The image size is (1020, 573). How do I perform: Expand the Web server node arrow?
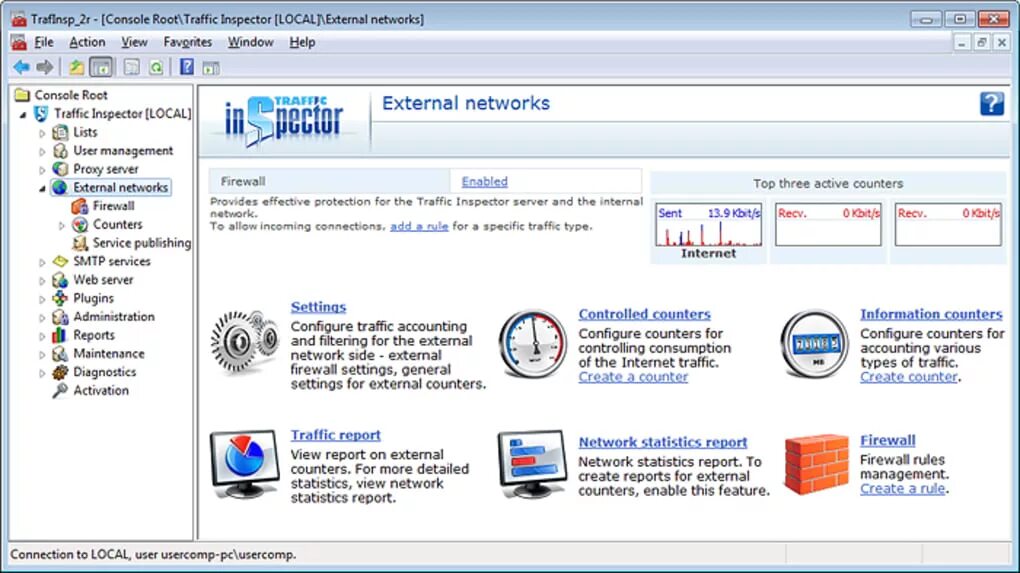pos(42,281)
